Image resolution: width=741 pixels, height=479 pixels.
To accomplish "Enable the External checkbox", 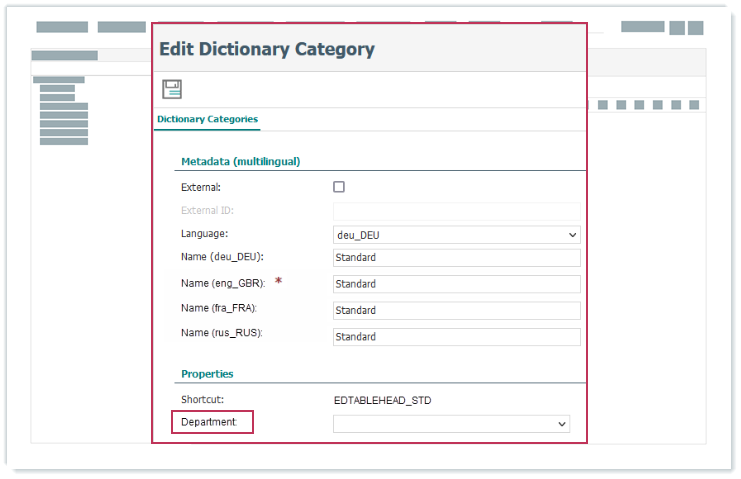I will [x=339, y=187].
